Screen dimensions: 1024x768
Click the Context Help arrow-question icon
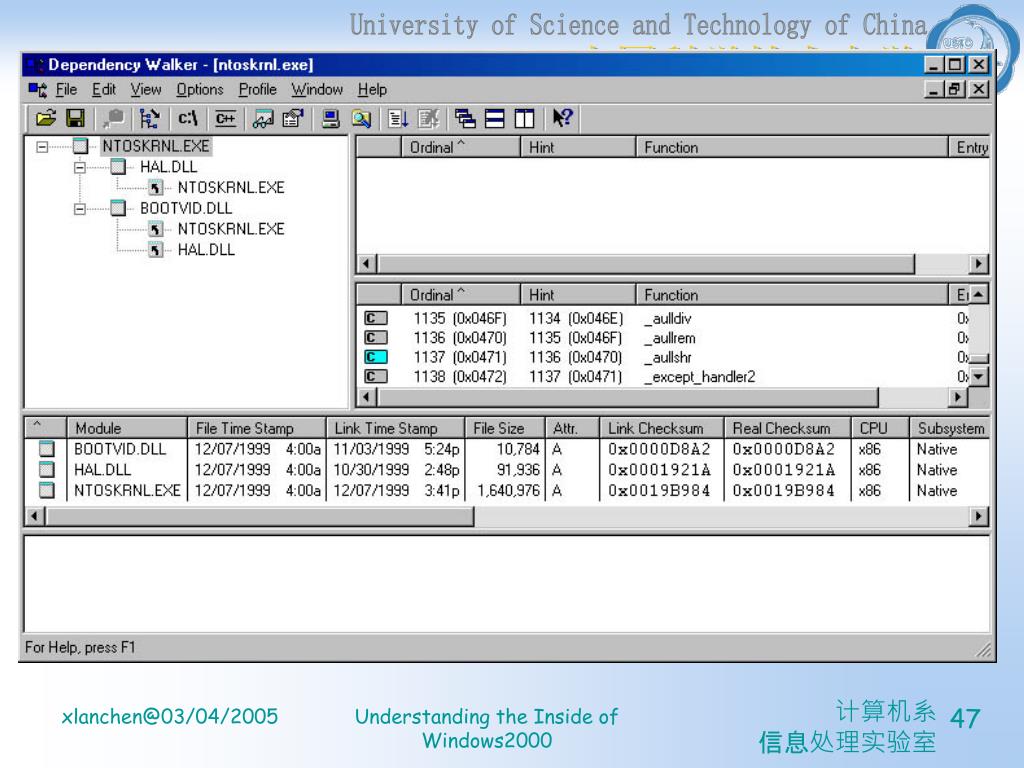(x=562, y=118)
